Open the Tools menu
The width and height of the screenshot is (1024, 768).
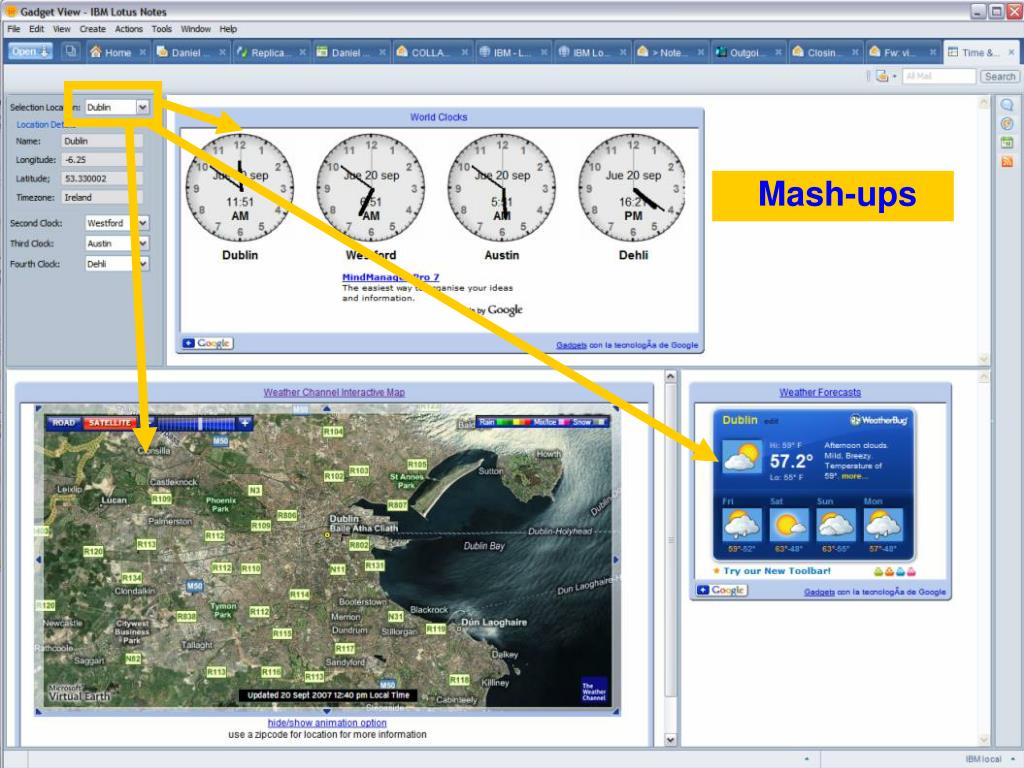[x=161, y=29]
